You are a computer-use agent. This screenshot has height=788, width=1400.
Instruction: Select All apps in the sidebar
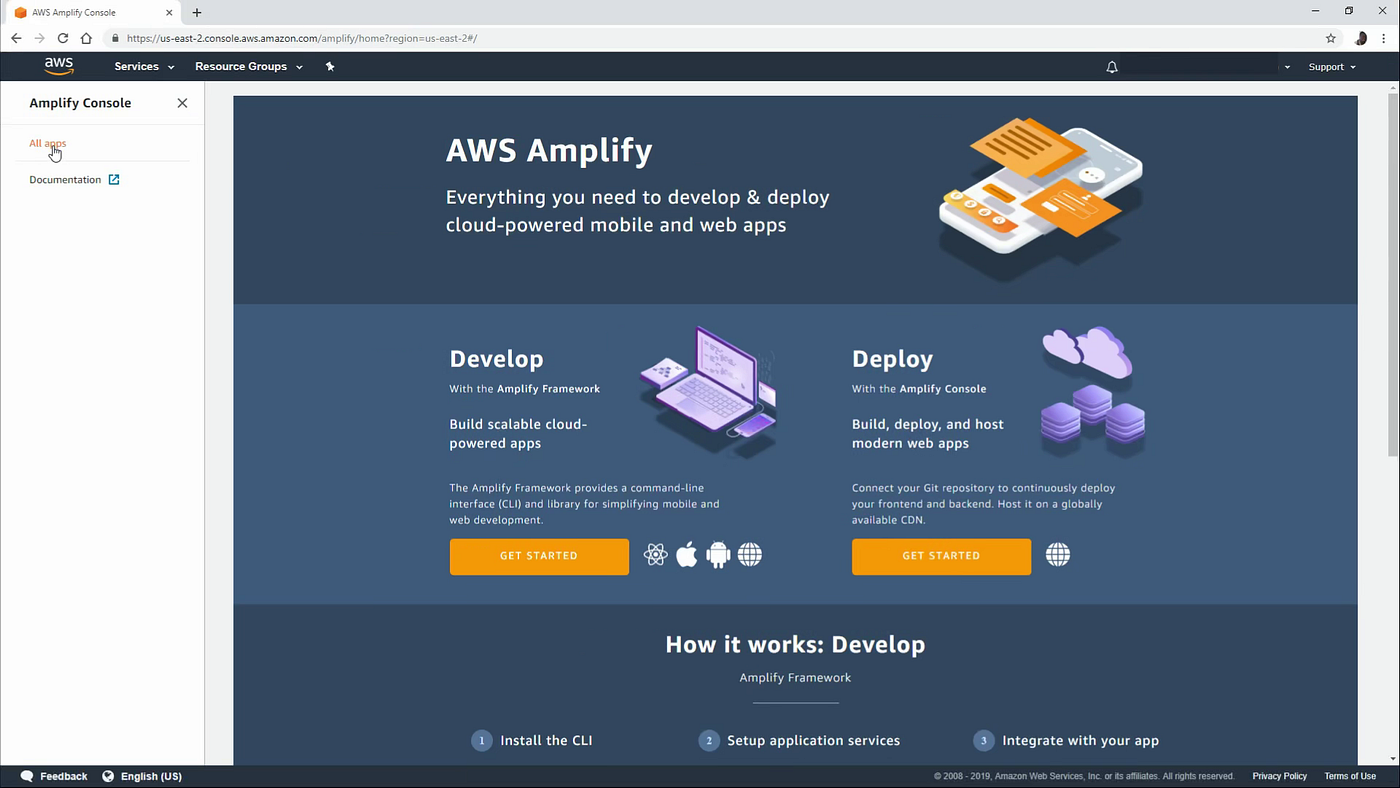[x=47, y=143]
